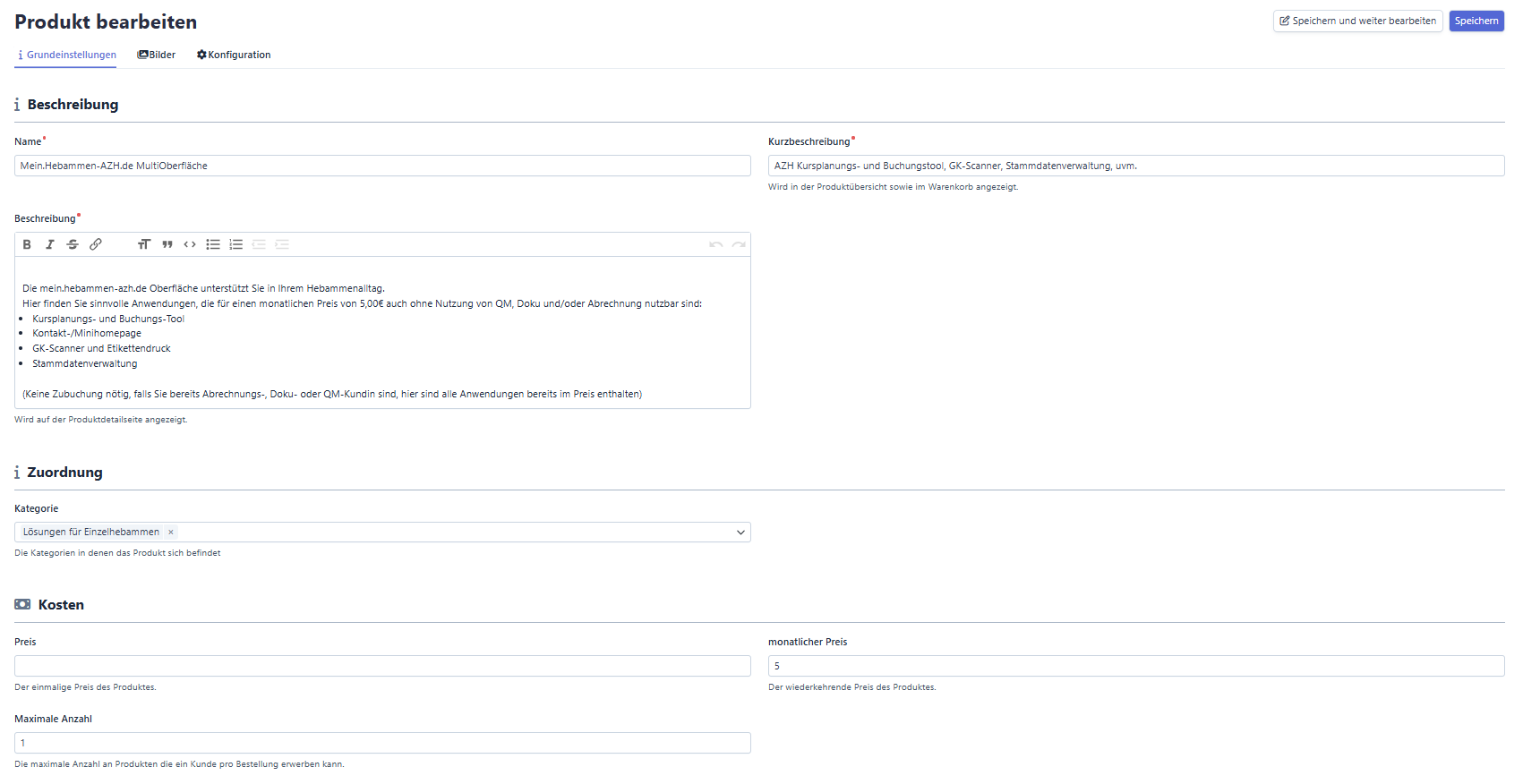The height and width of the screenshot is (784, 1523).
Task: Insert a hyperlink in the description
Action: pyautogui.click(x=96, y=244)
